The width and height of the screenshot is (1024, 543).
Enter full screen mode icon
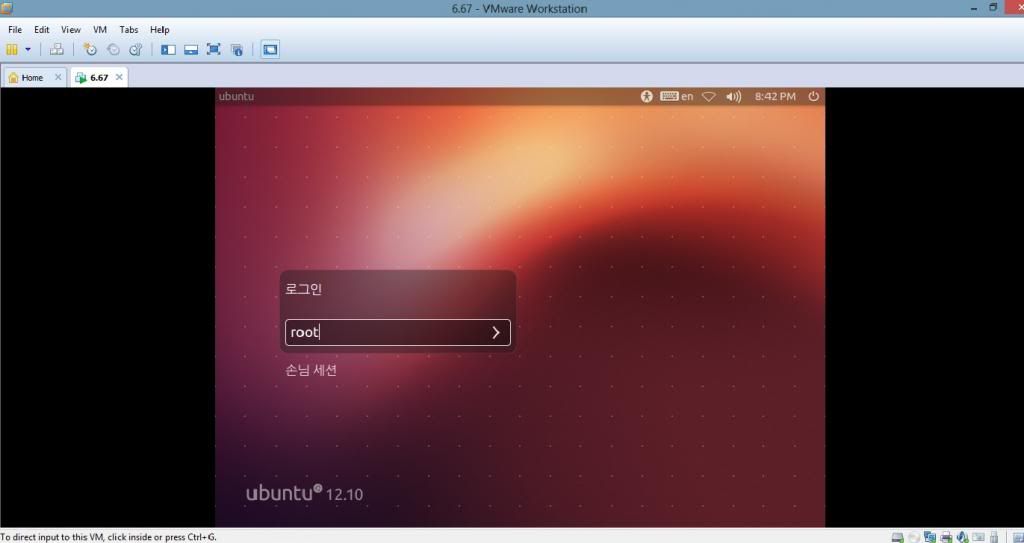click(214, 49)
